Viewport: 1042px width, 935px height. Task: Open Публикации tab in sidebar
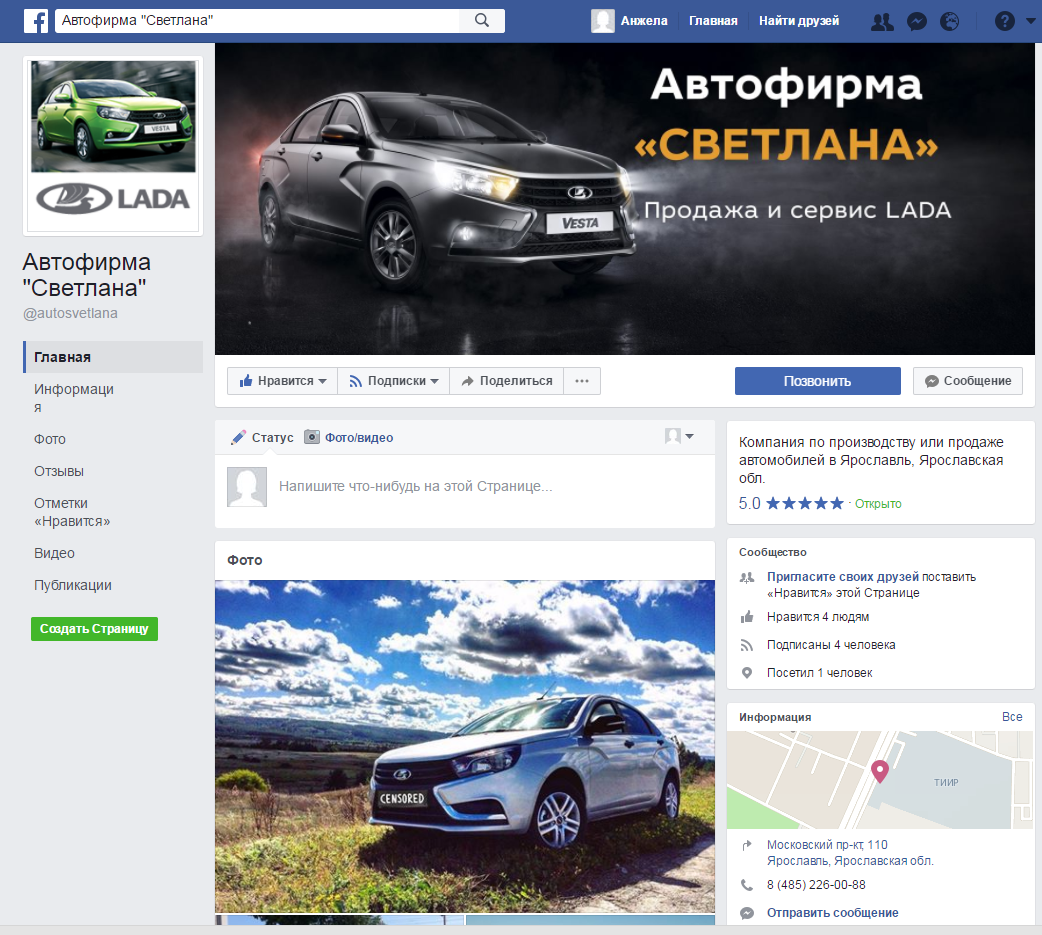coord(72,585)
